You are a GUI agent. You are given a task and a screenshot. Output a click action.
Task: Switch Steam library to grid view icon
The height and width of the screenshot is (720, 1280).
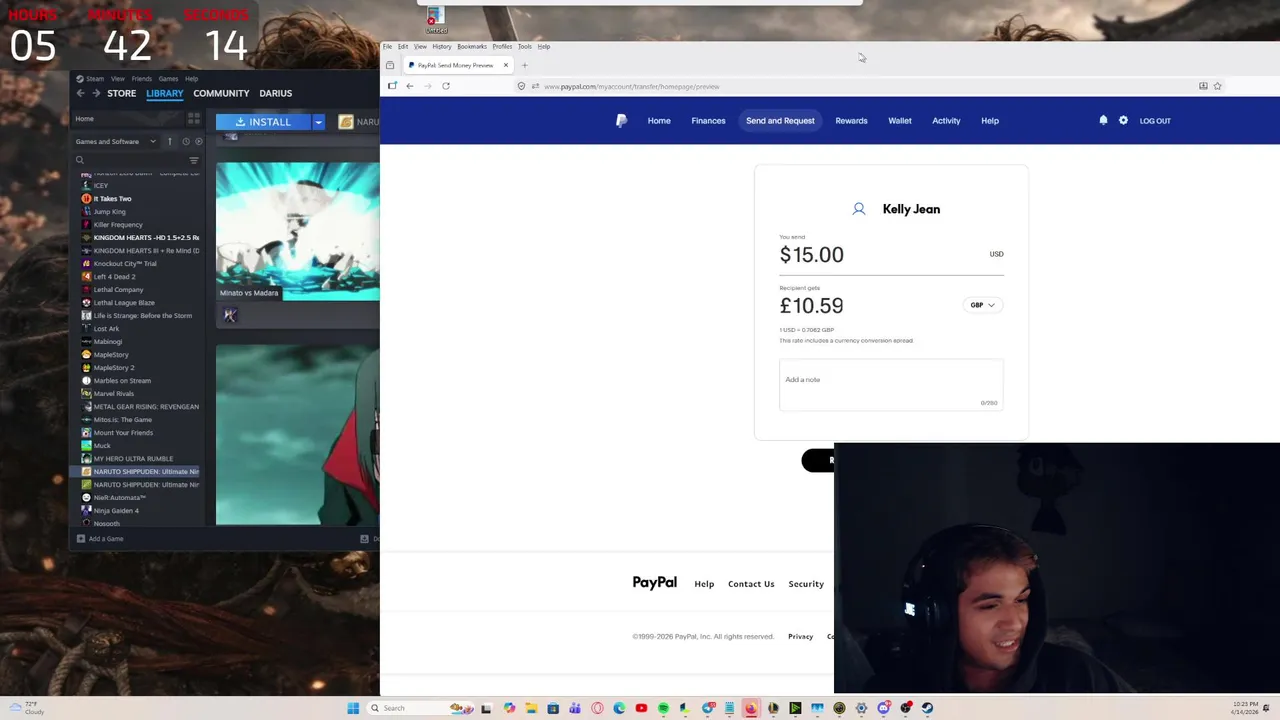click(194, 119)
